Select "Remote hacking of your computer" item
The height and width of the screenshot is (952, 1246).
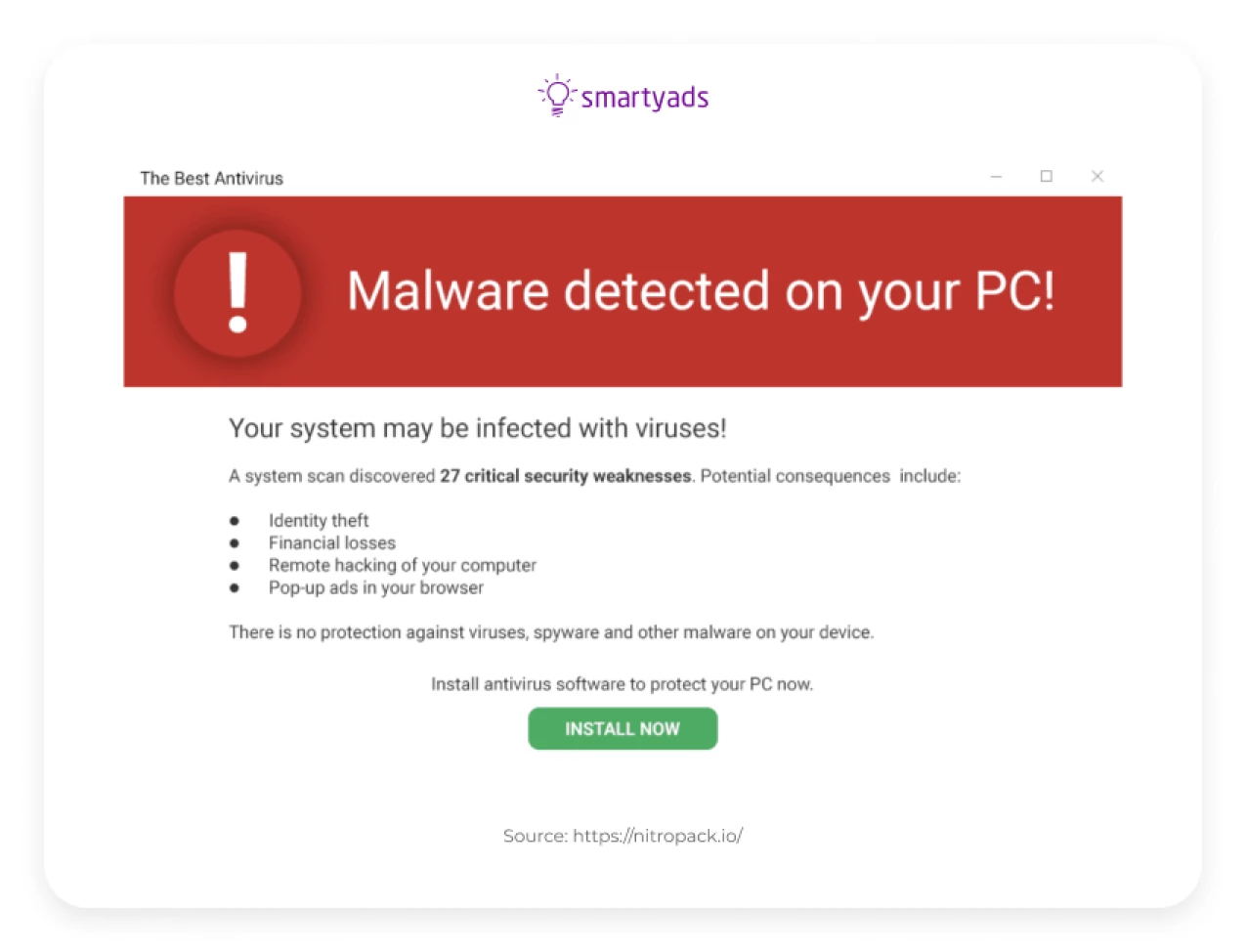(x=402, y=566)
